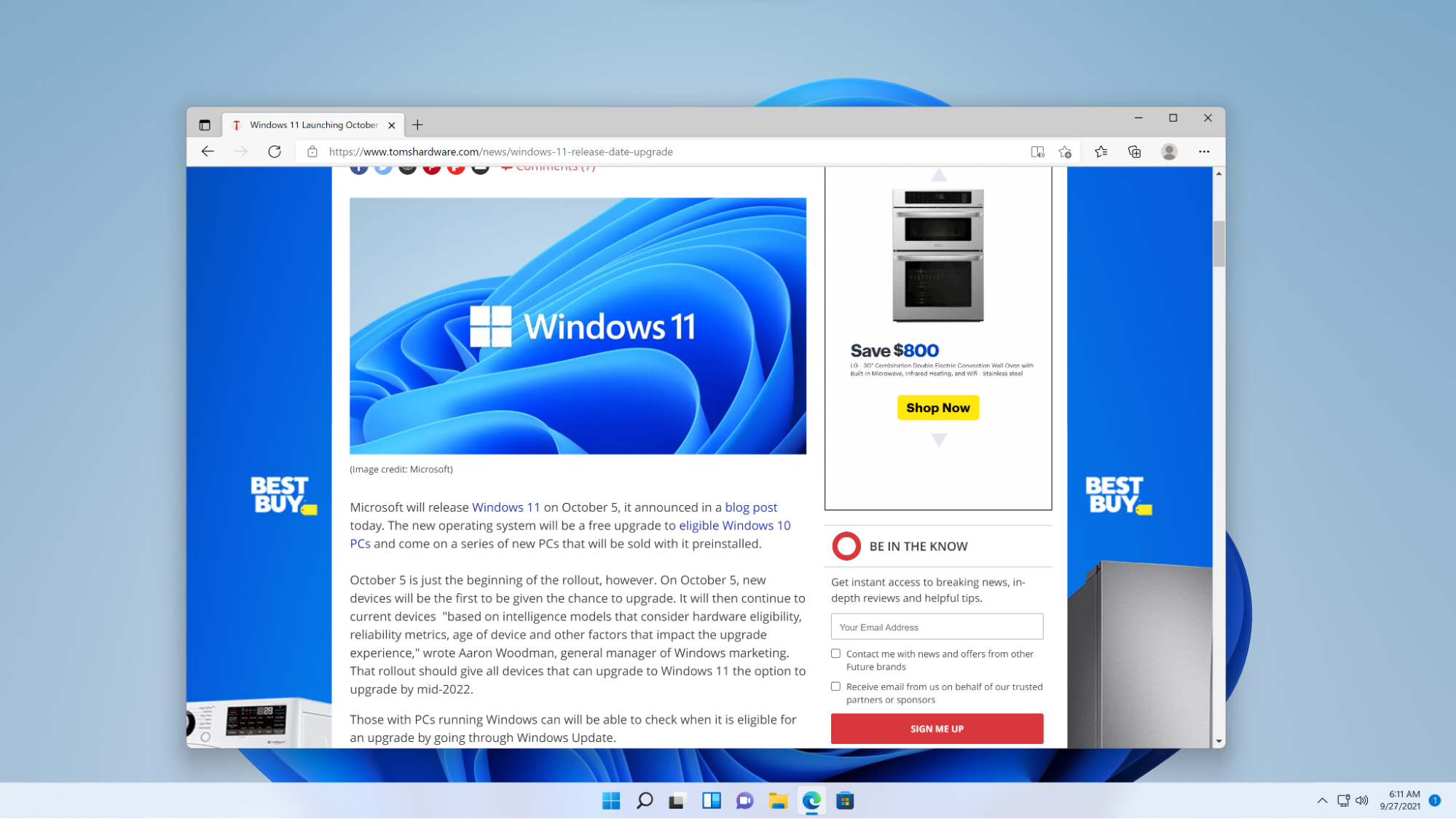
Task: Click the Edge settings ellipsis menu icon
Action: (x=1204, y=151)
